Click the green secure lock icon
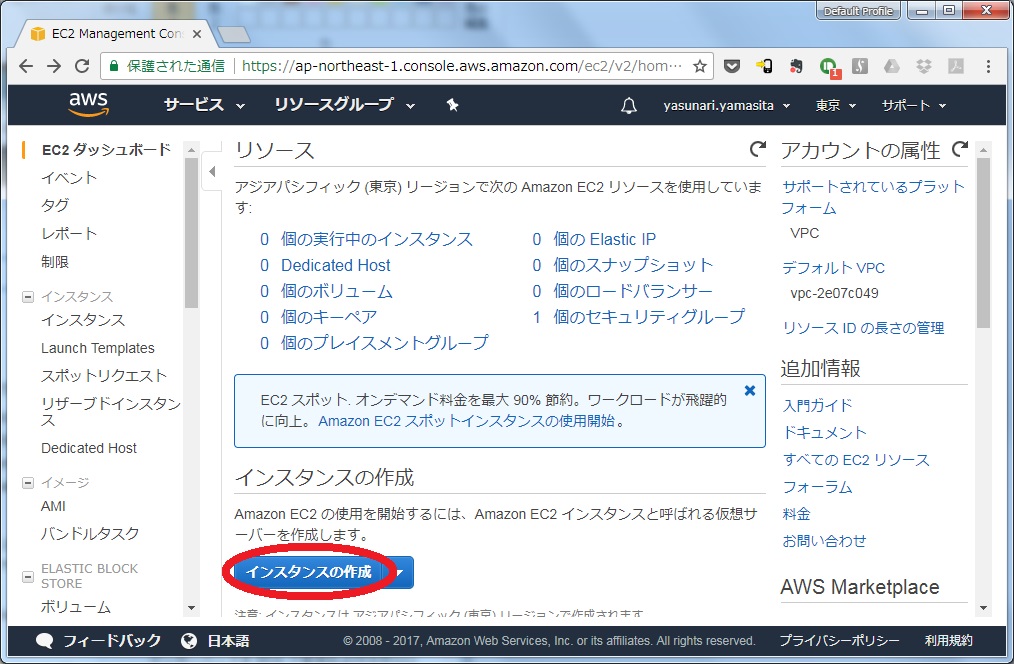 (x=114, y=66)
